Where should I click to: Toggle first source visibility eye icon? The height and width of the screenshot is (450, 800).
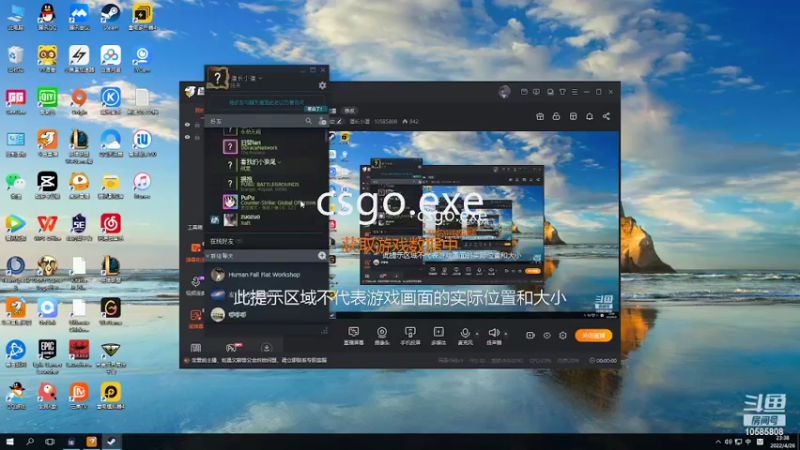(x=187, y=124)
